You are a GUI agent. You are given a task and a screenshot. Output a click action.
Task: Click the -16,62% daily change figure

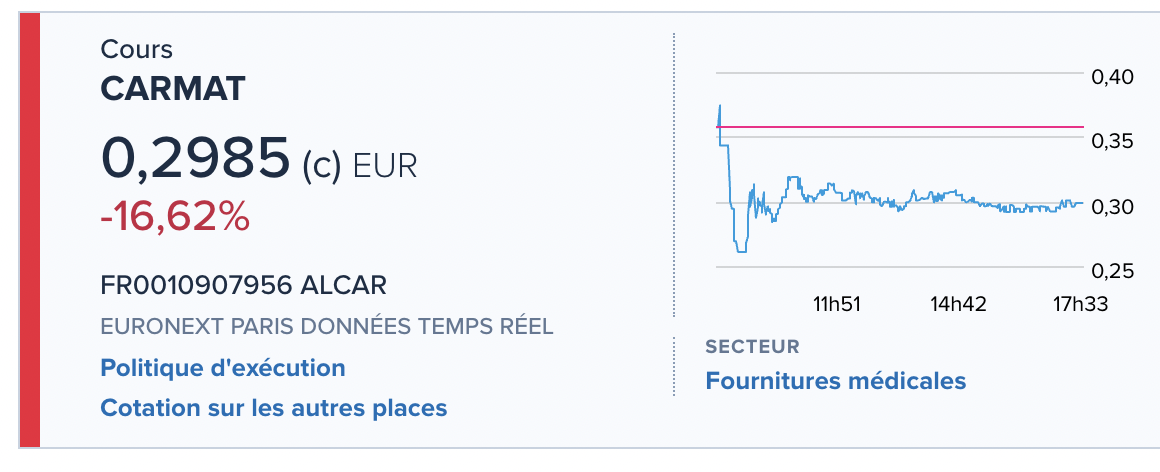[x=175, y=215]
